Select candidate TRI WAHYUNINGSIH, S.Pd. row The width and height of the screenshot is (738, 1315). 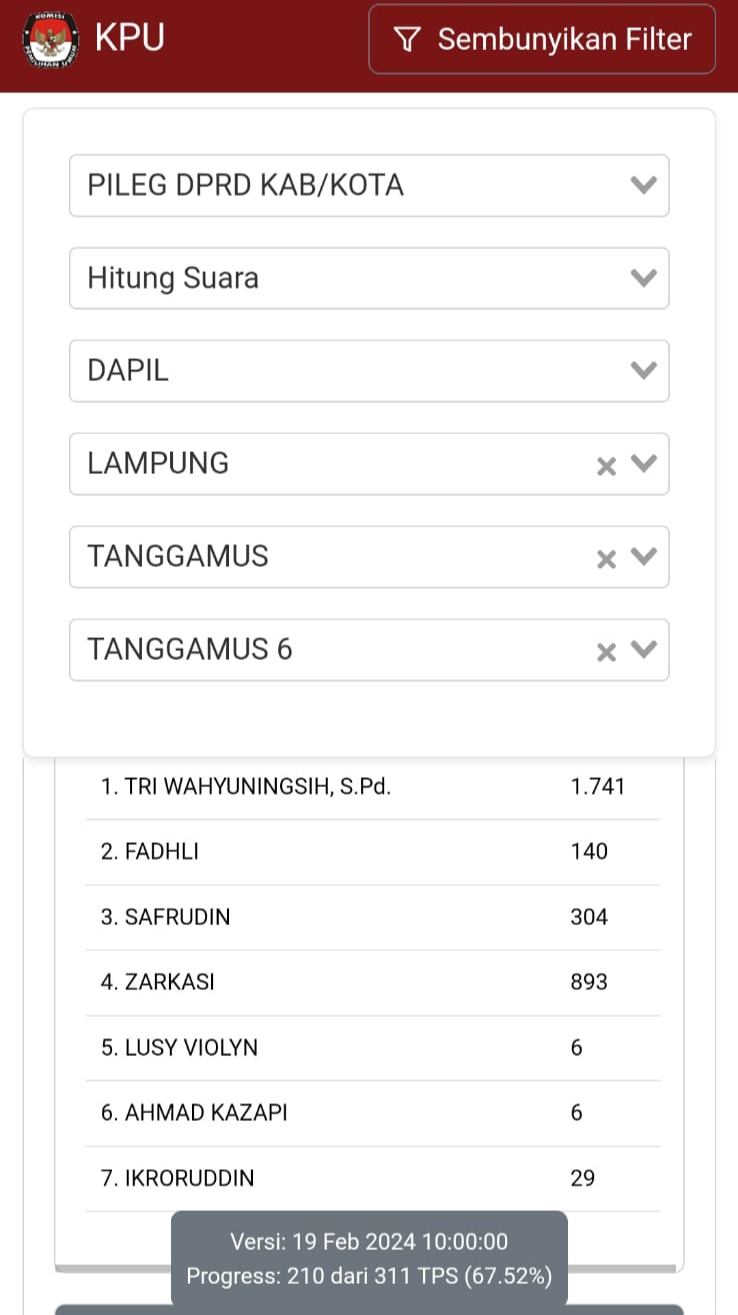(x=372, y=787)
